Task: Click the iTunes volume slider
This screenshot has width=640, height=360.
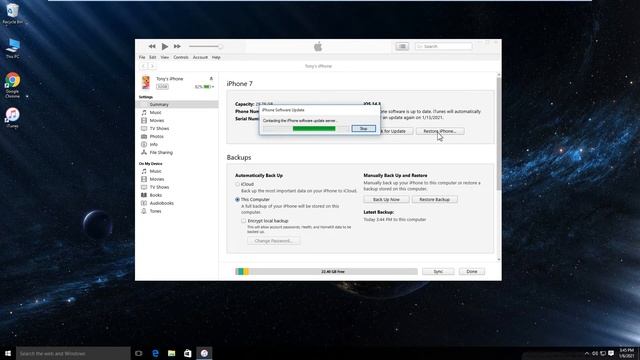Action: tap(206, 47)
